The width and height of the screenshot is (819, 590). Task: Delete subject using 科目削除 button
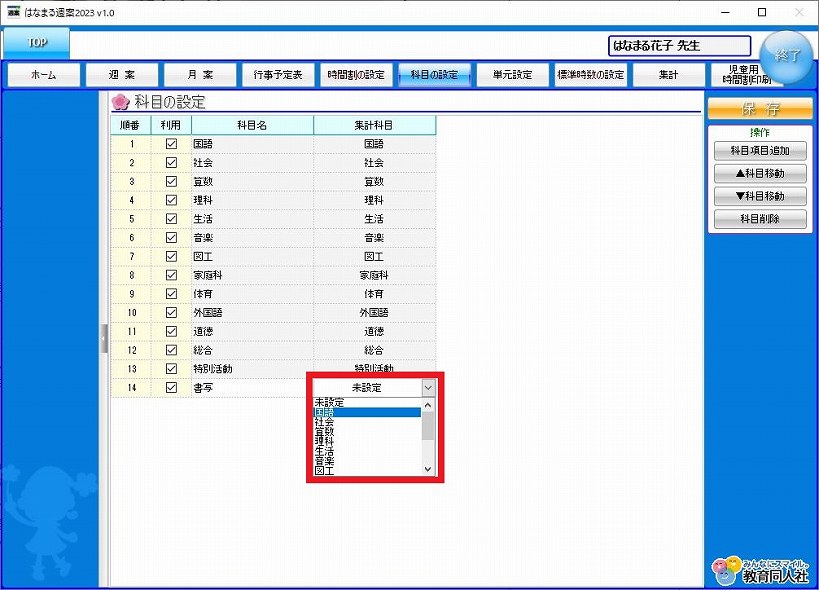(x=760, y=219)
